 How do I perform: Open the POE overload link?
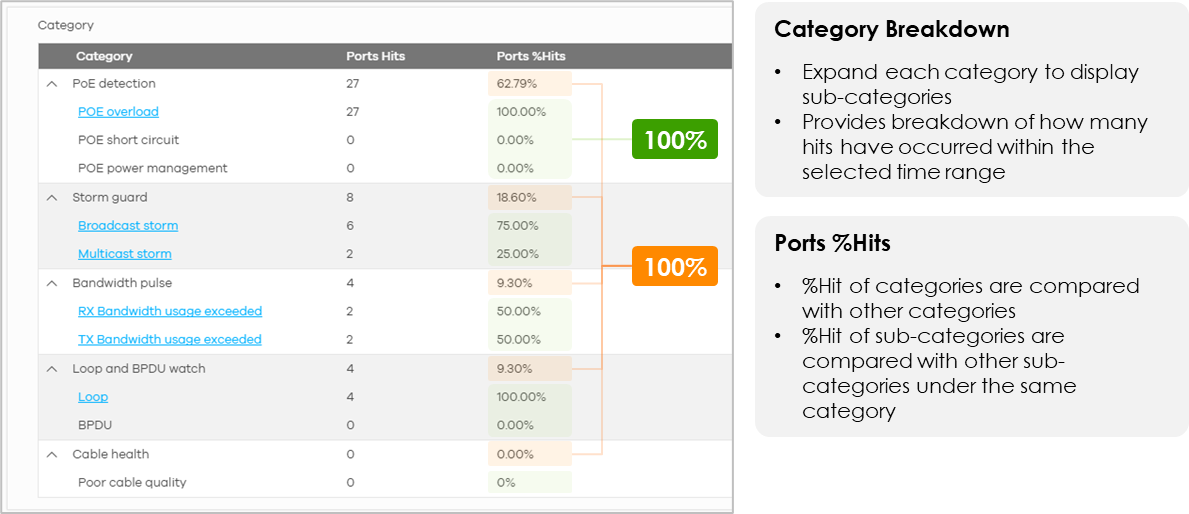pos(118,112)
